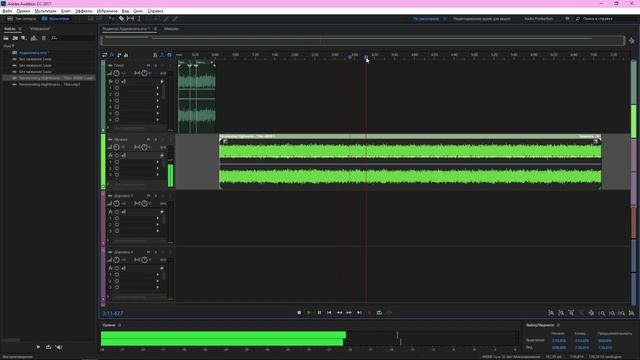Toggle Snapping magnet button above the tracks
The height and width of the screenshot is (360, 640).
[x=169, y=55]
